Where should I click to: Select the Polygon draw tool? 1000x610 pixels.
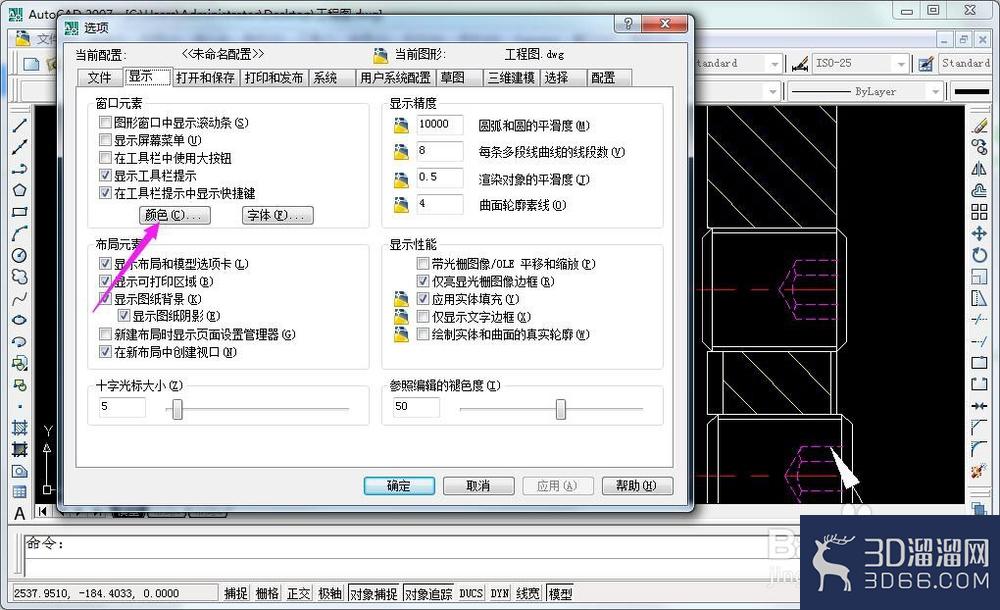[20, 190]
